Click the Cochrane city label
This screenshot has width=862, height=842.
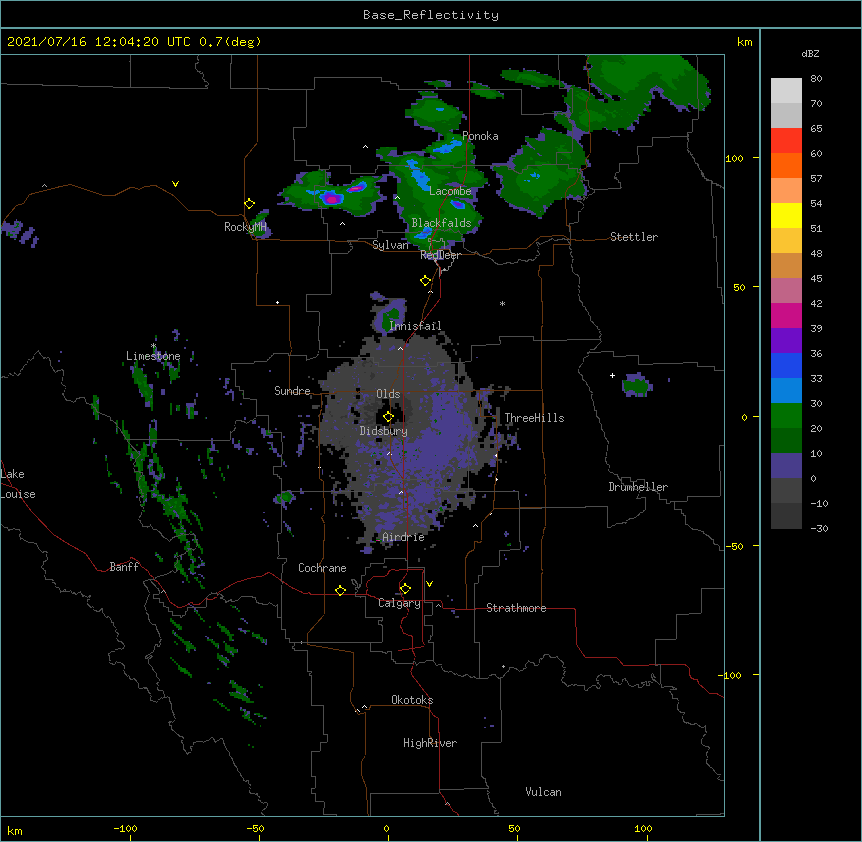[322, 568]
